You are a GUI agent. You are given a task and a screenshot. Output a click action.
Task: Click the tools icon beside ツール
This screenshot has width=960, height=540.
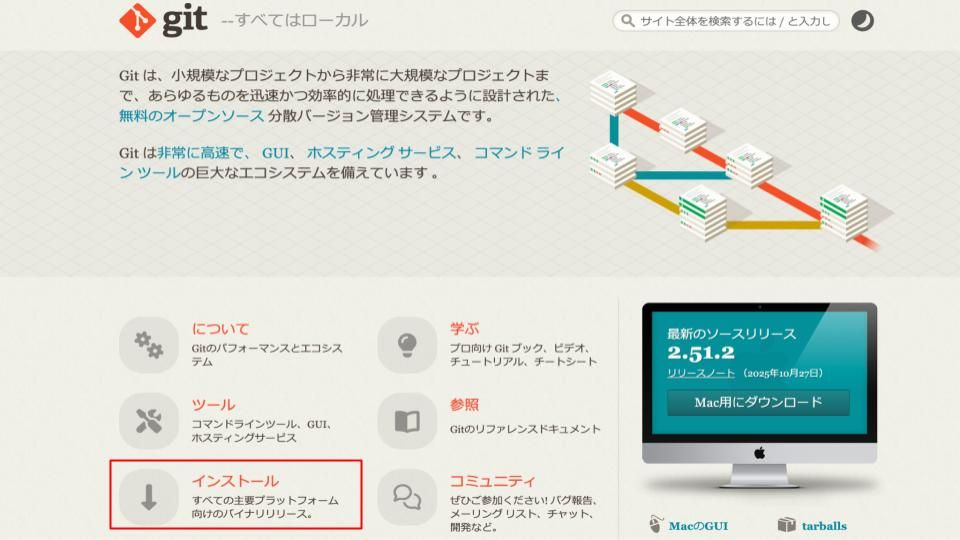(149, 421)
